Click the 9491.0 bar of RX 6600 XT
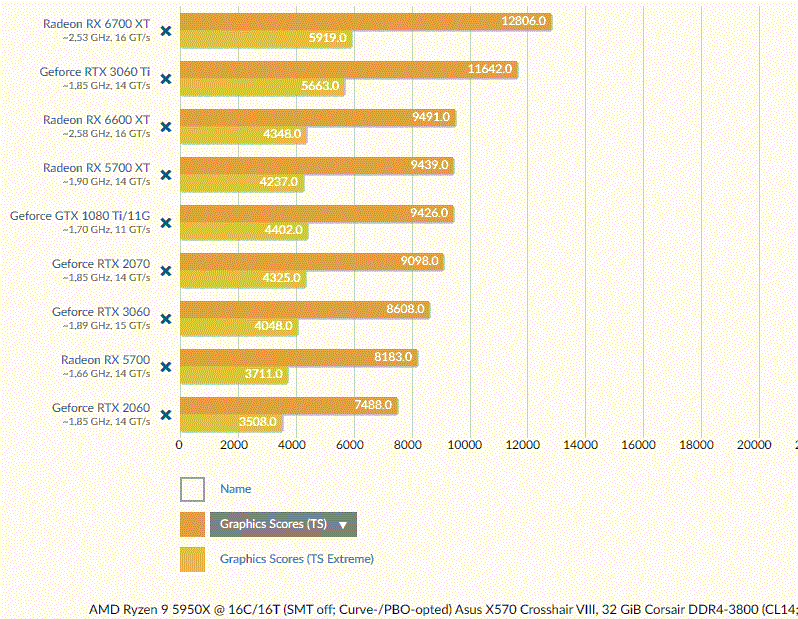 (x=318, y=117)
